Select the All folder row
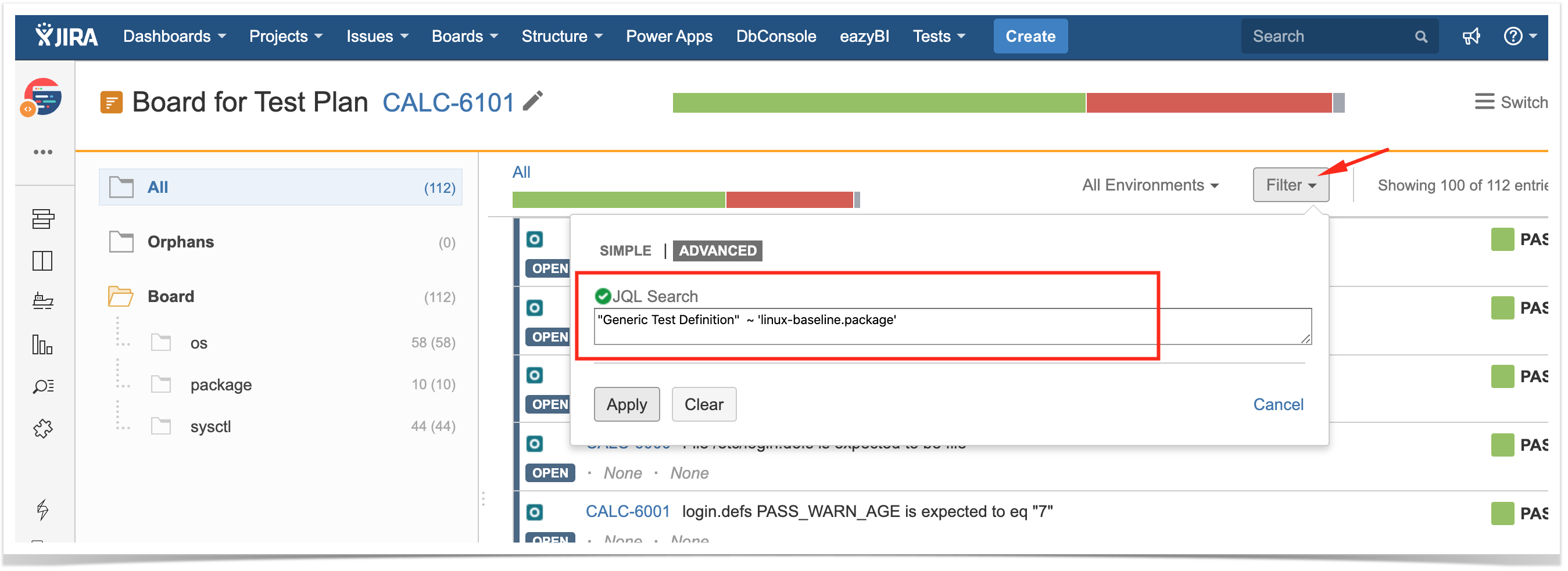The width and height of the screenshot is (1568, 571). (281, 187)
